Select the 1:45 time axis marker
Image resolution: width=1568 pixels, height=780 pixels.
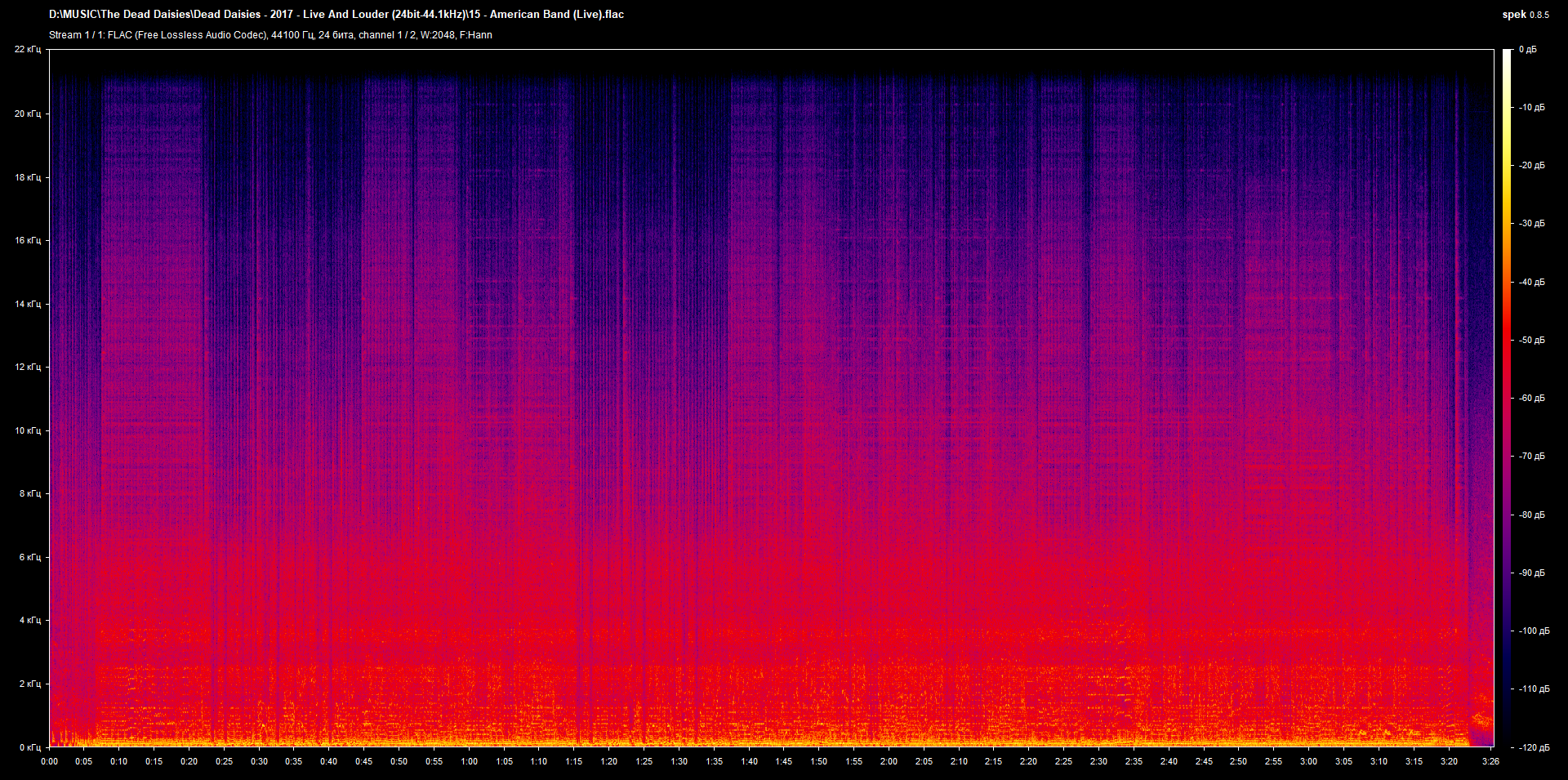[x=783, y=761]
